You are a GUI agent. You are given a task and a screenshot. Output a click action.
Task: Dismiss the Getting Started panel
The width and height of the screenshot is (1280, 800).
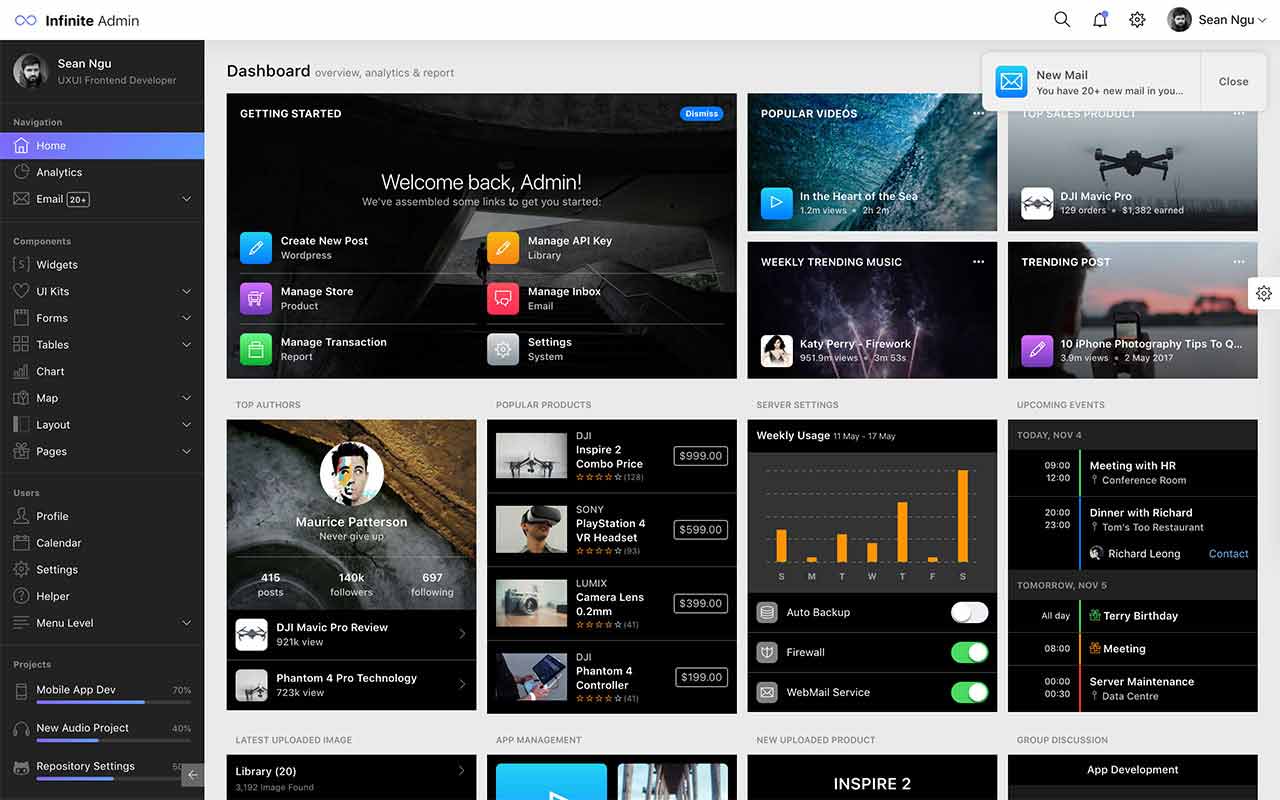point(701,114)
